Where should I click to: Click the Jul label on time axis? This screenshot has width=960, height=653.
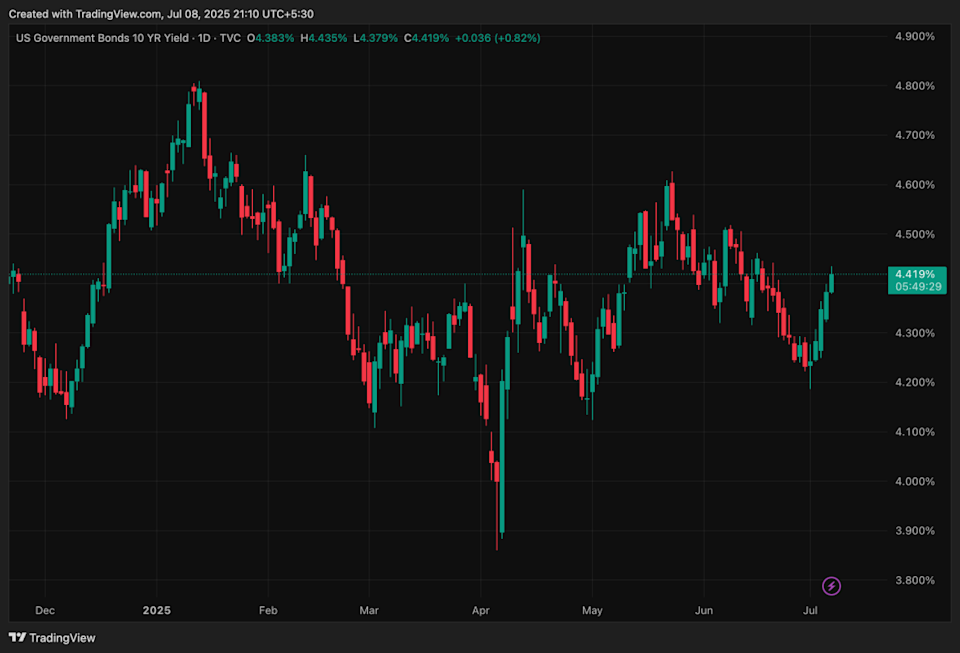810,610
